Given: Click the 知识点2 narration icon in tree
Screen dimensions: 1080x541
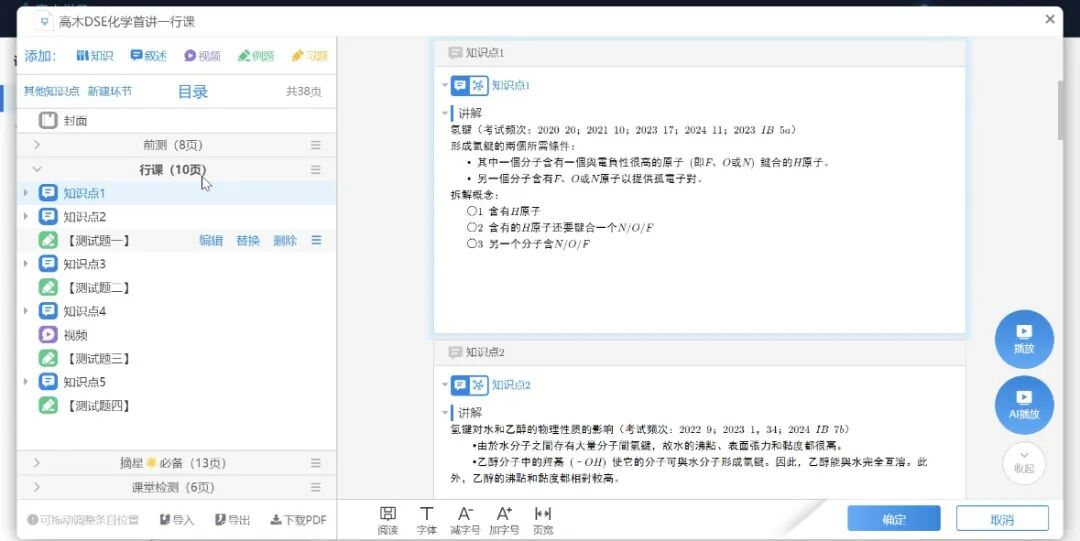Looking at the screenshot, I should [x=48, y=216].
